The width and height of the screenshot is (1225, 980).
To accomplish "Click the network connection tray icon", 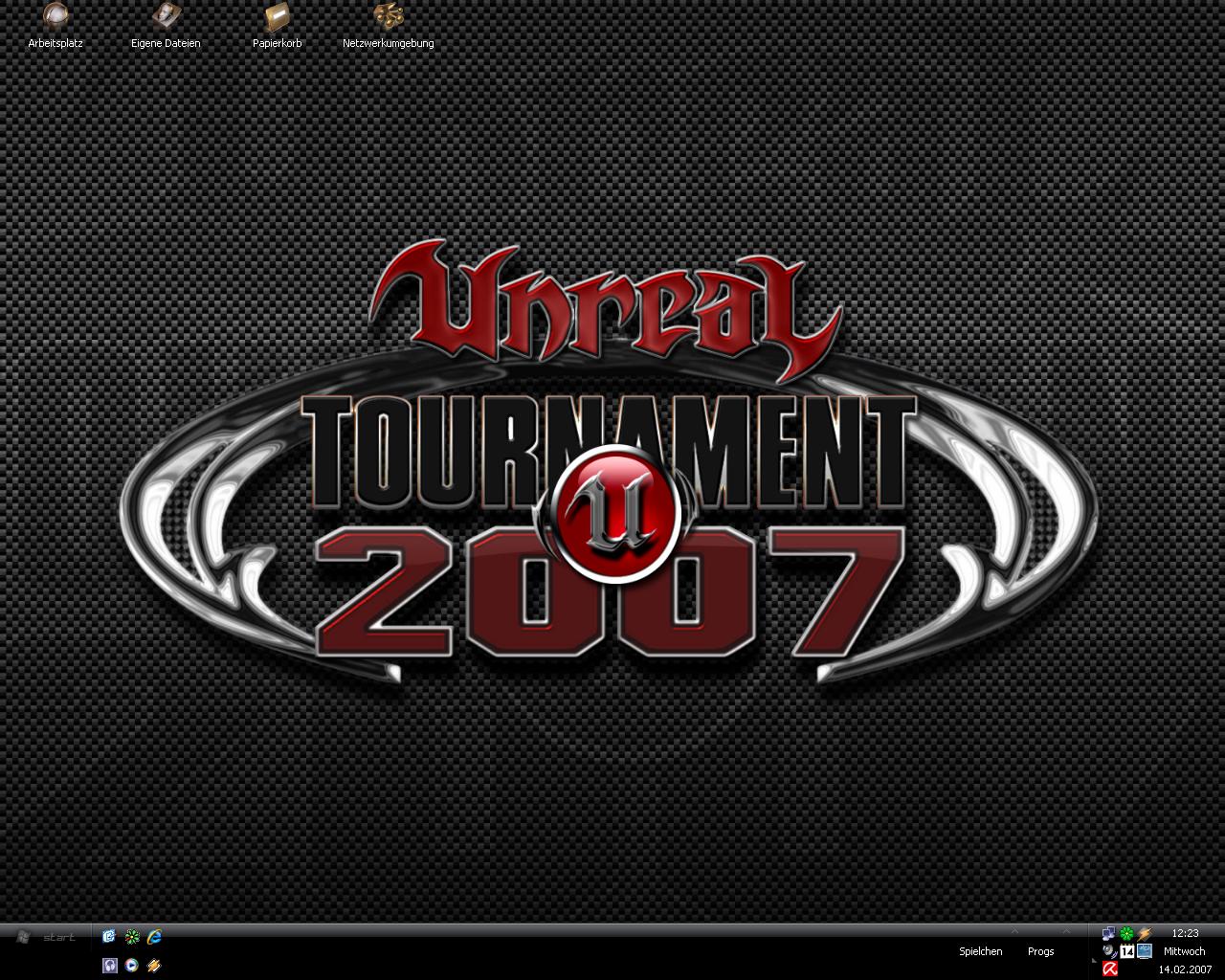I will pos(1109,933).
